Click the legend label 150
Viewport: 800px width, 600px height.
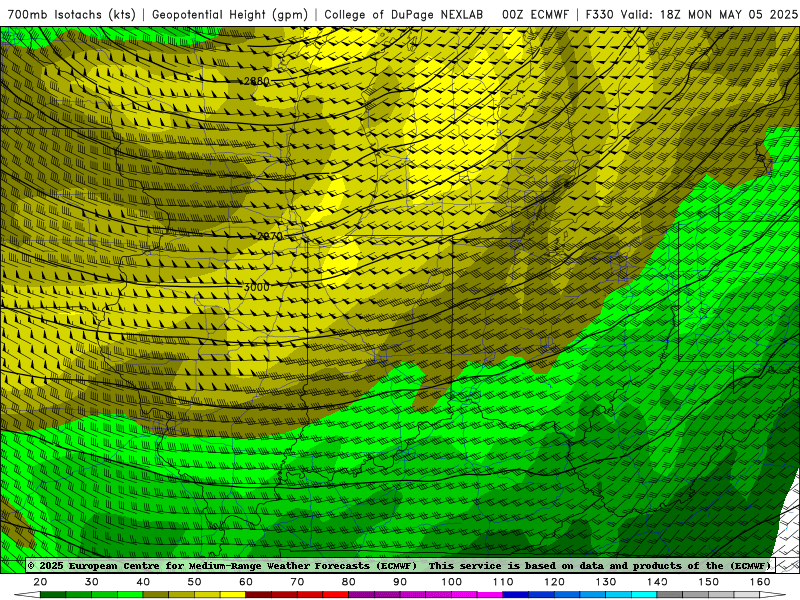(x=708, y=582)
